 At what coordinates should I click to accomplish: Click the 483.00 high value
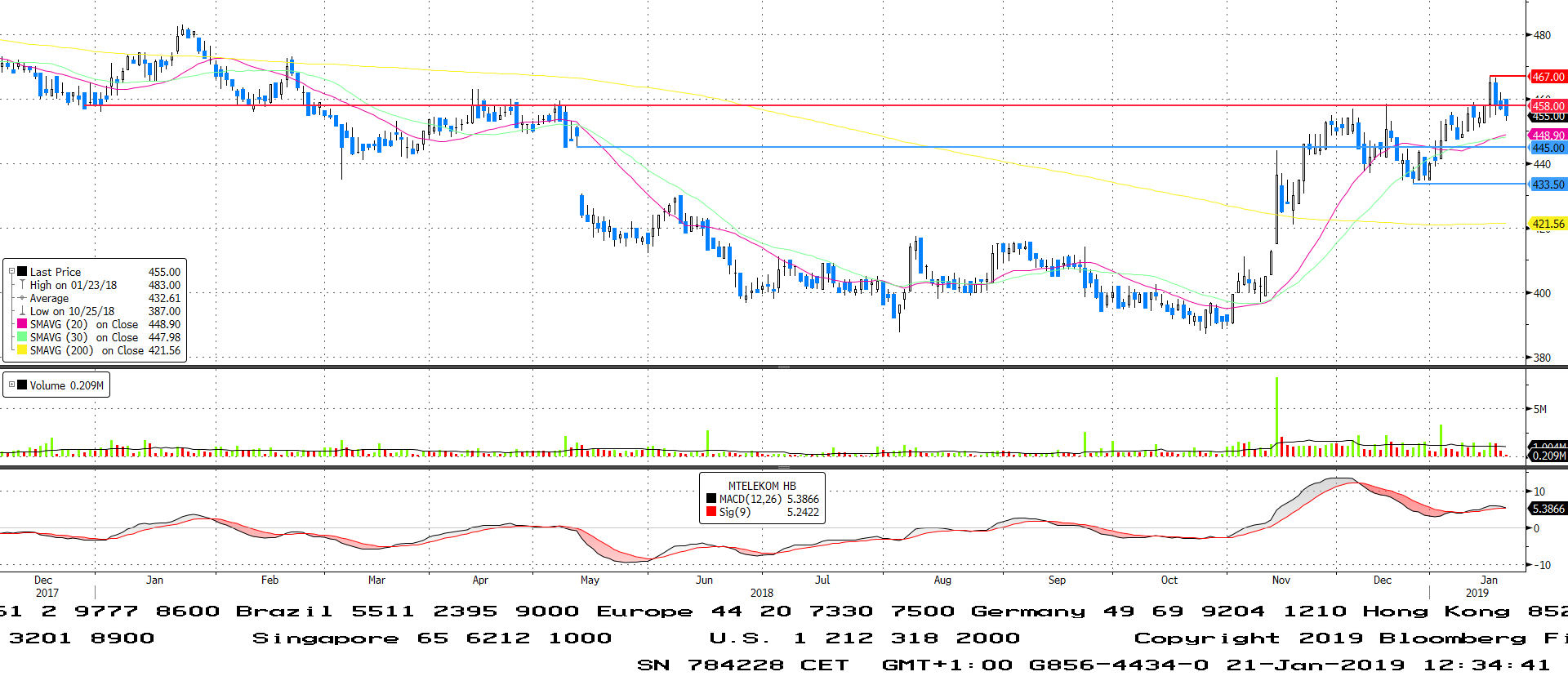[164, 285]
